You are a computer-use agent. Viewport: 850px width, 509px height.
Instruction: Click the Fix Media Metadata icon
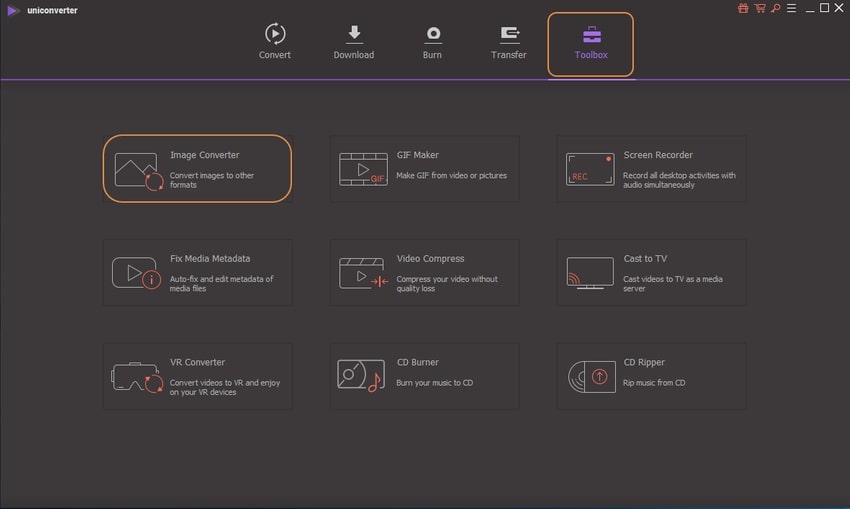pos(136,273)
